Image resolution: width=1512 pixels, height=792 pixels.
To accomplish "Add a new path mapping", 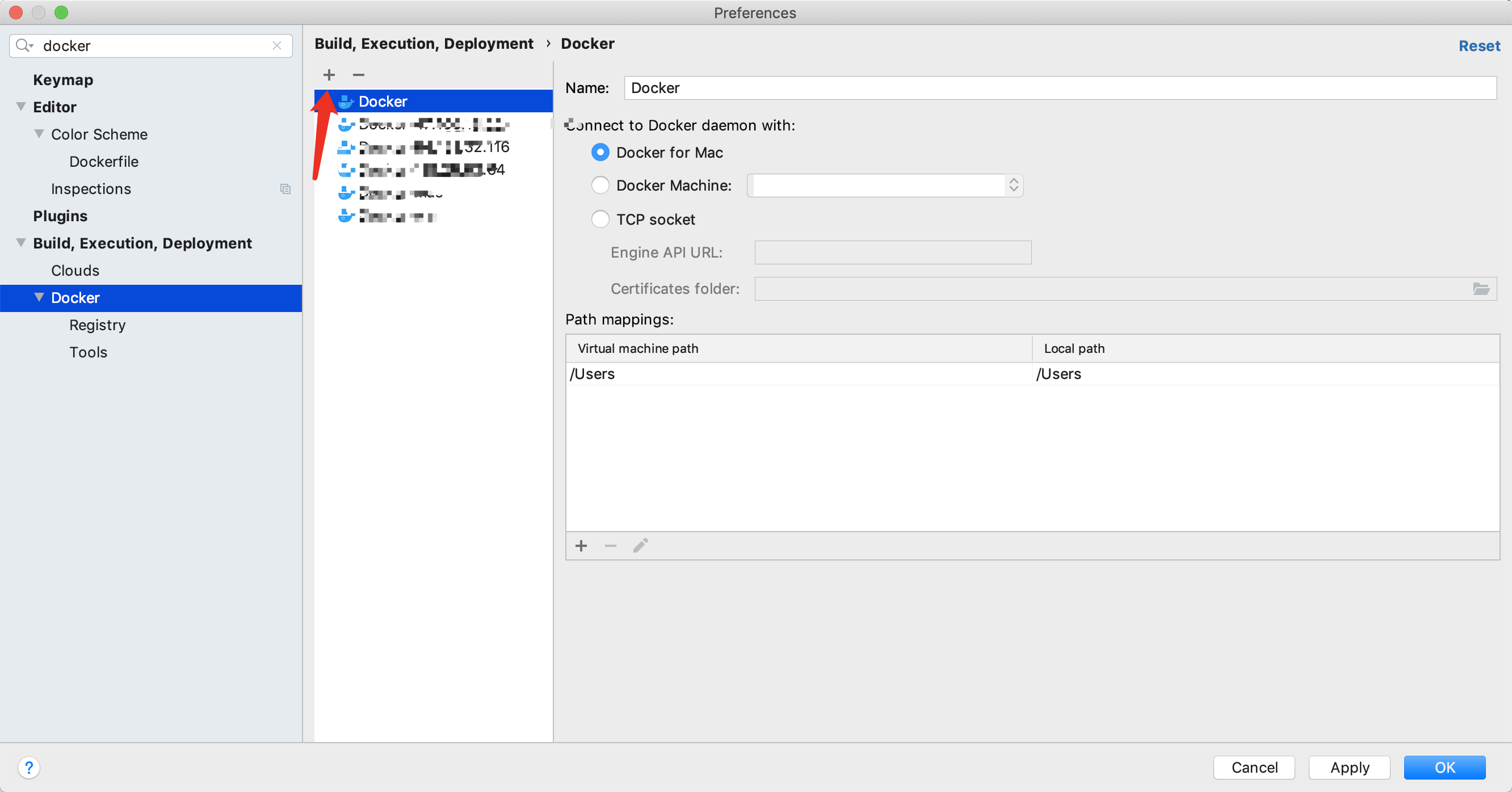I will [x=581, y=546].
